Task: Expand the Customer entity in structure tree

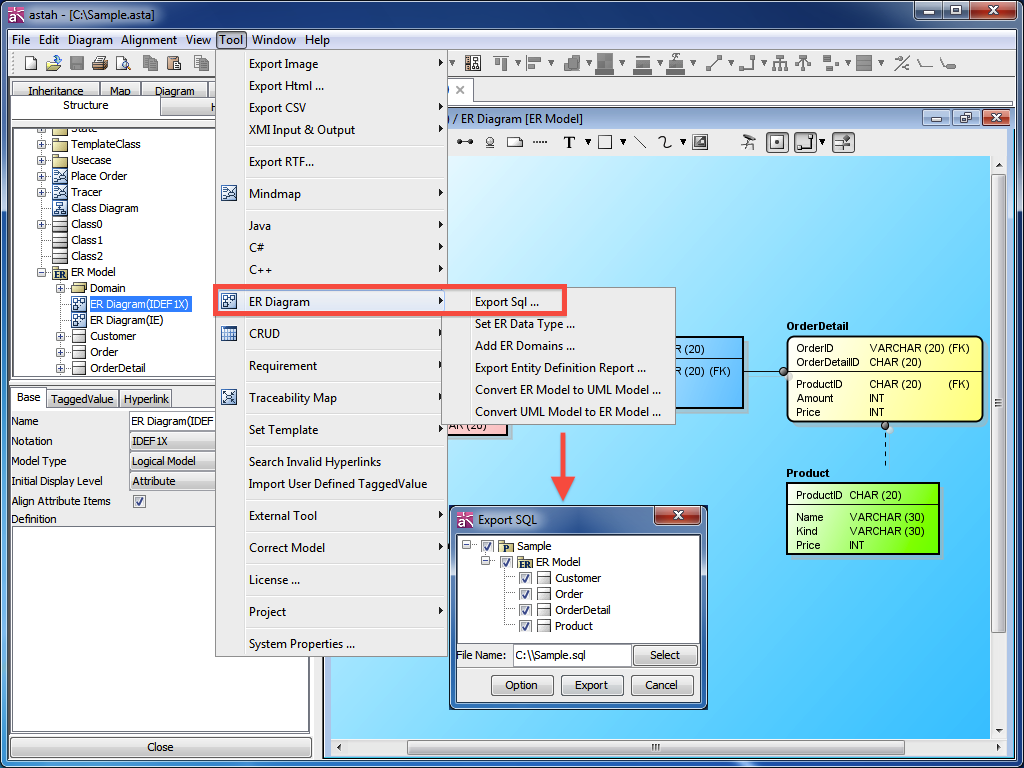Action: click(61, 336)
